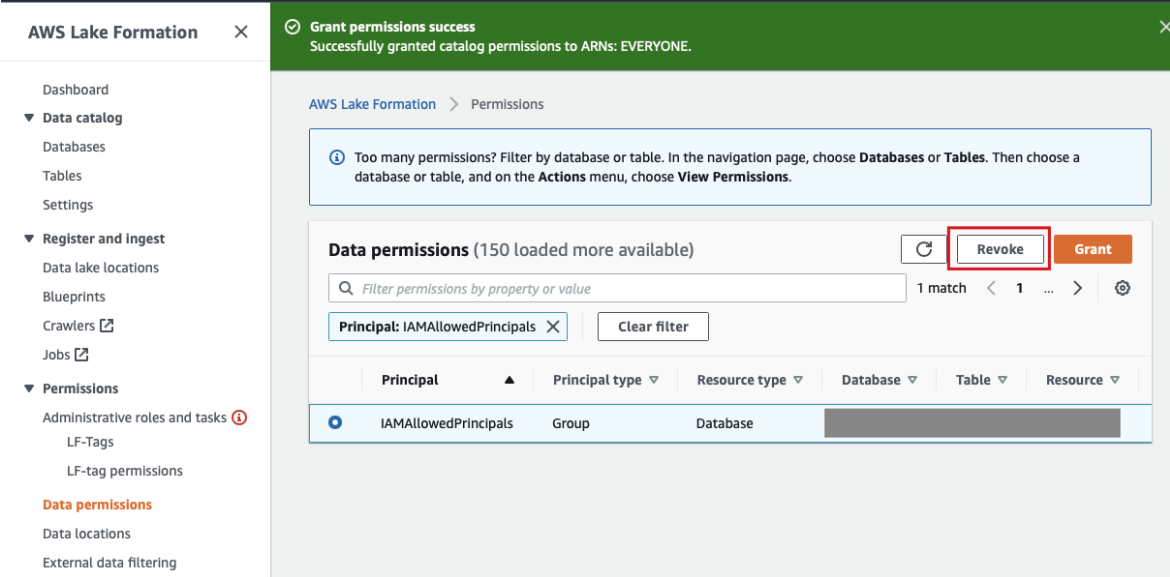This screenshot has height=577, width=1170.
Task: Sort by the Principal column
Action: pos(448,380)
